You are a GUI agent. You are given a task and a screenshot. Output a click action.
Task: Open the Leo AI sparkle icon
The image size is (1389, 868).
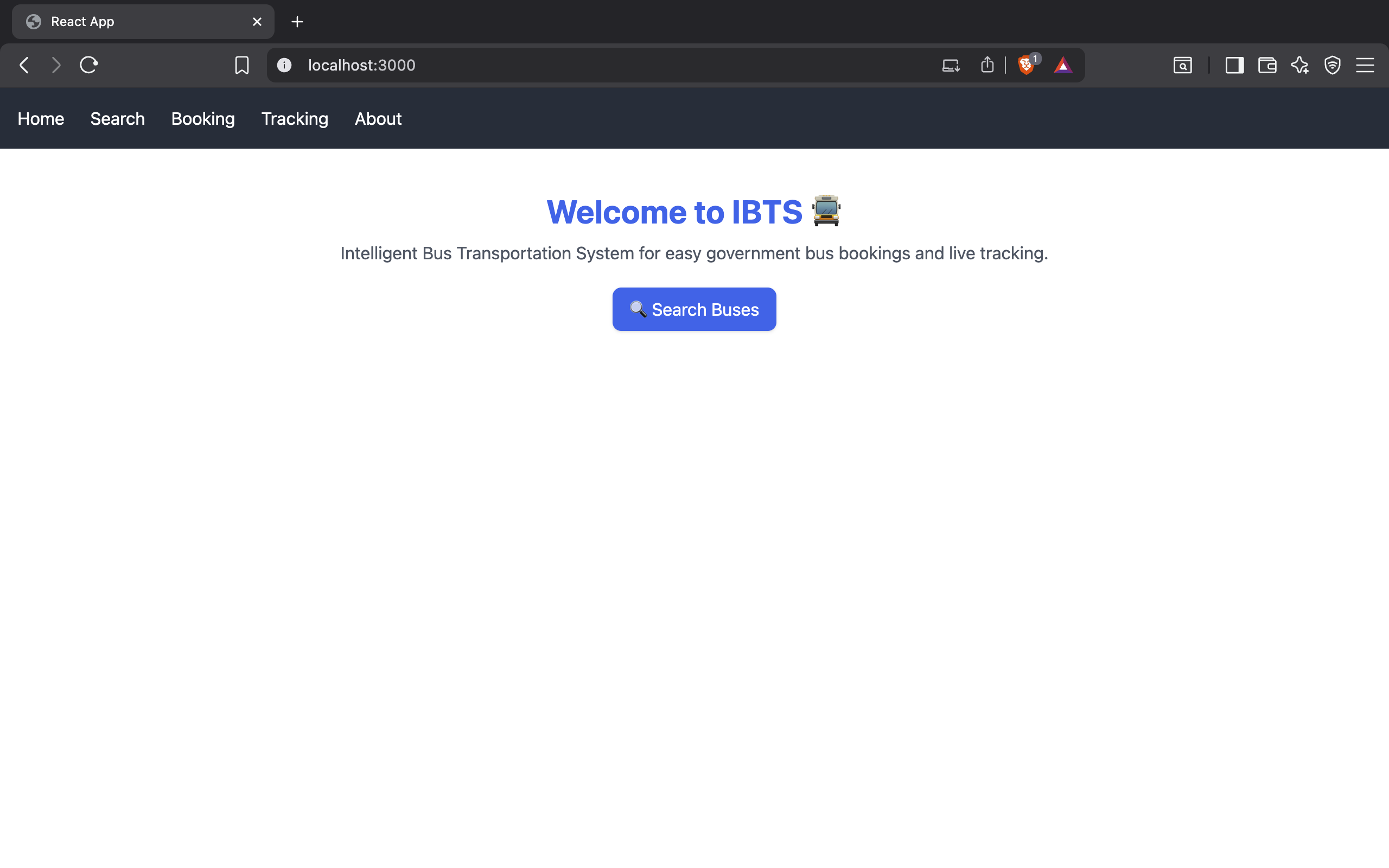1299,66
